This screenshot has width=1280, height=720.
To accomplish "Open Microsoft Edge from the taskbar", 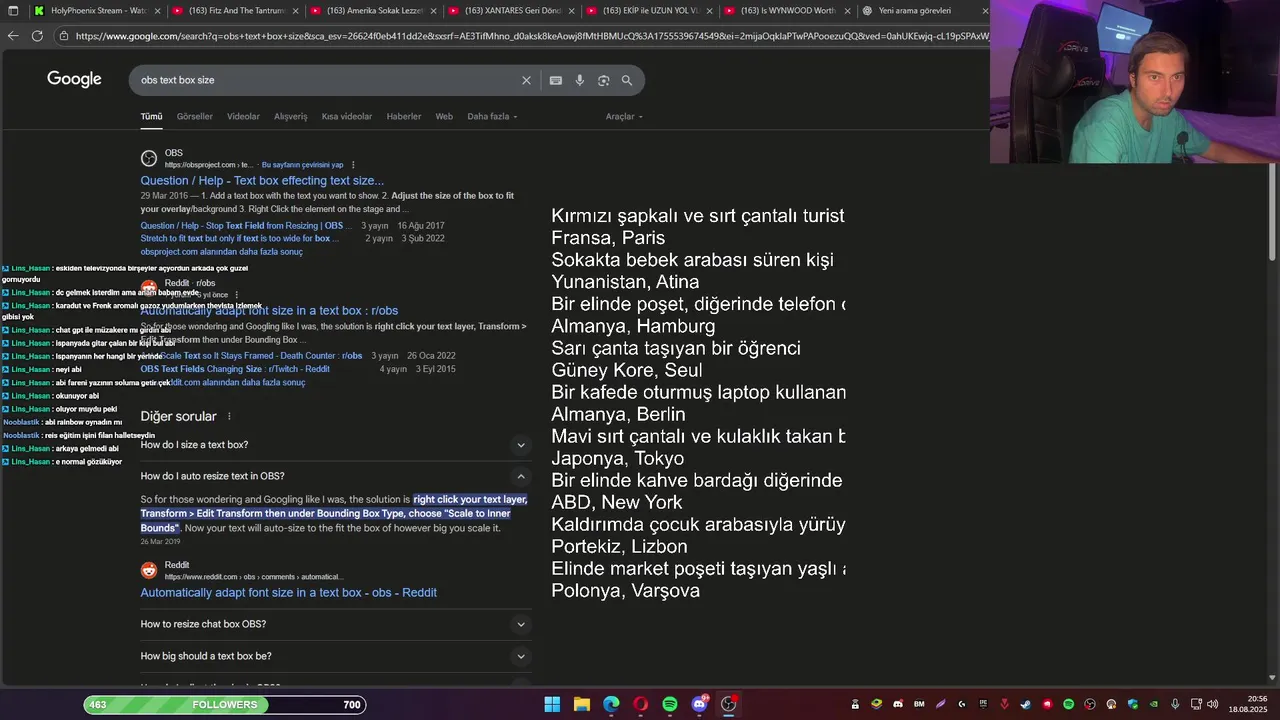I will click(611, 704).
